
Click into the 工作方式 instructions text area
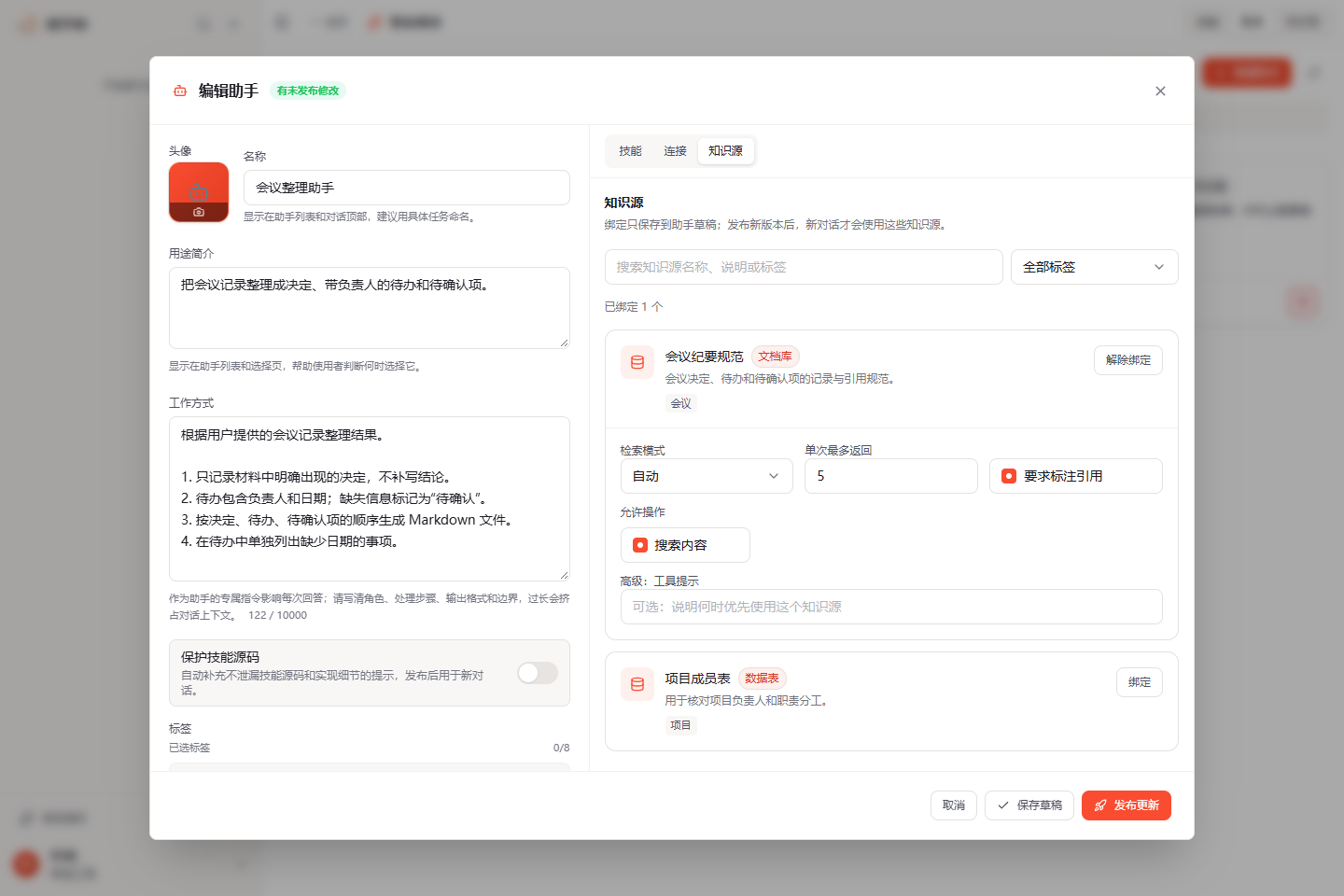click(370, 498)
